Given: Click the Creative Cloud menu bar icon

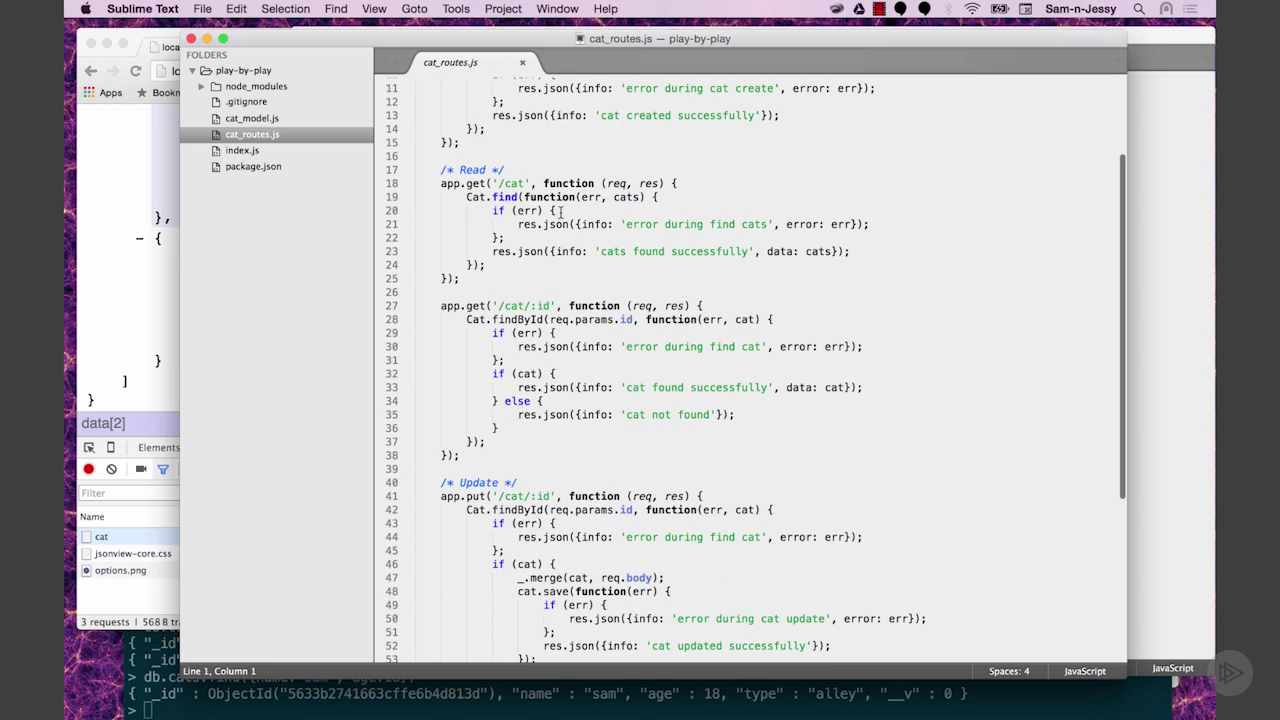Looking at the screenshot, I should (837, 9).
